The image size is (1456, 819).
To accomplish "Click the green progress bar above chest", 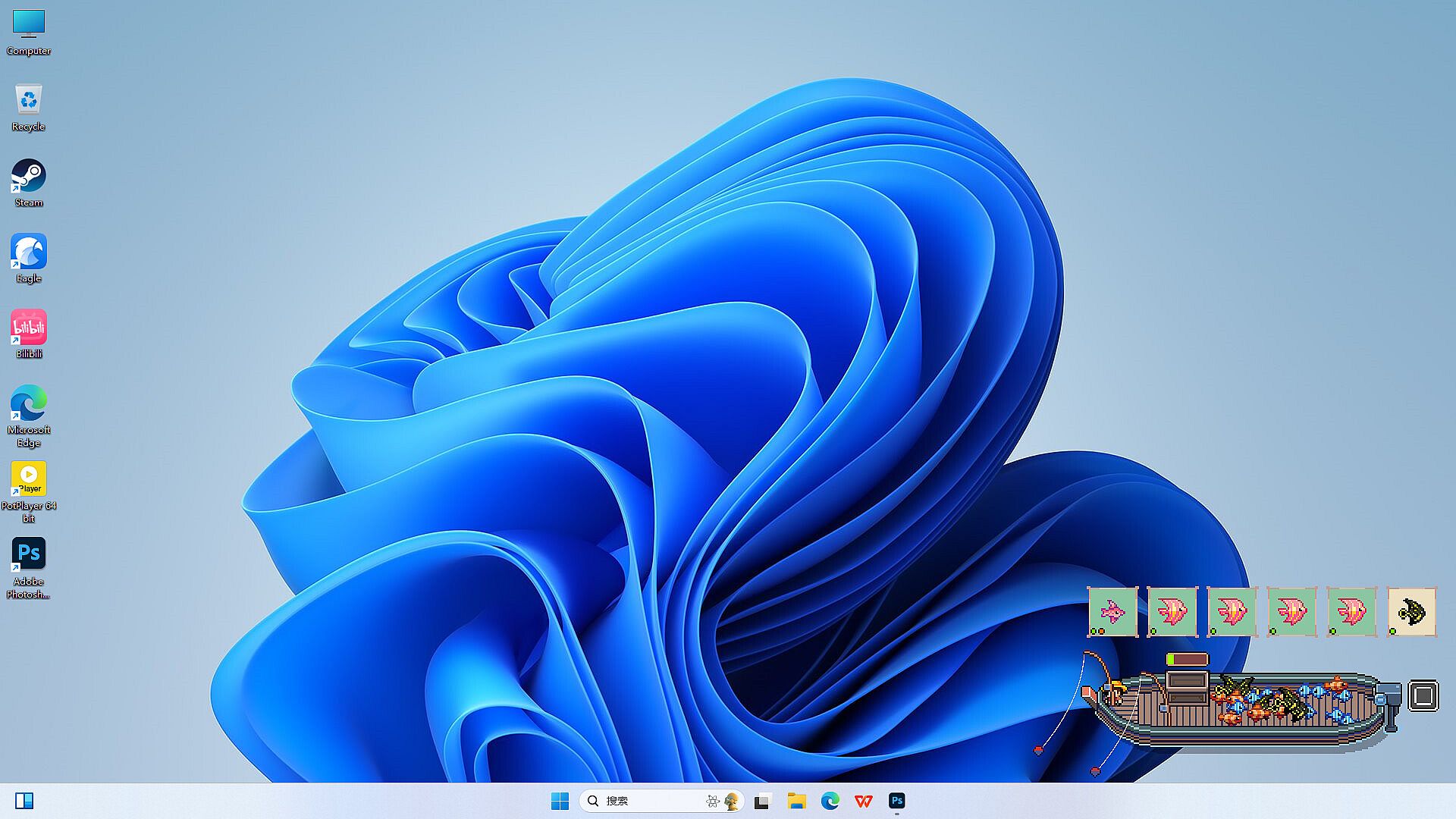I will (x=1187, y=659).
